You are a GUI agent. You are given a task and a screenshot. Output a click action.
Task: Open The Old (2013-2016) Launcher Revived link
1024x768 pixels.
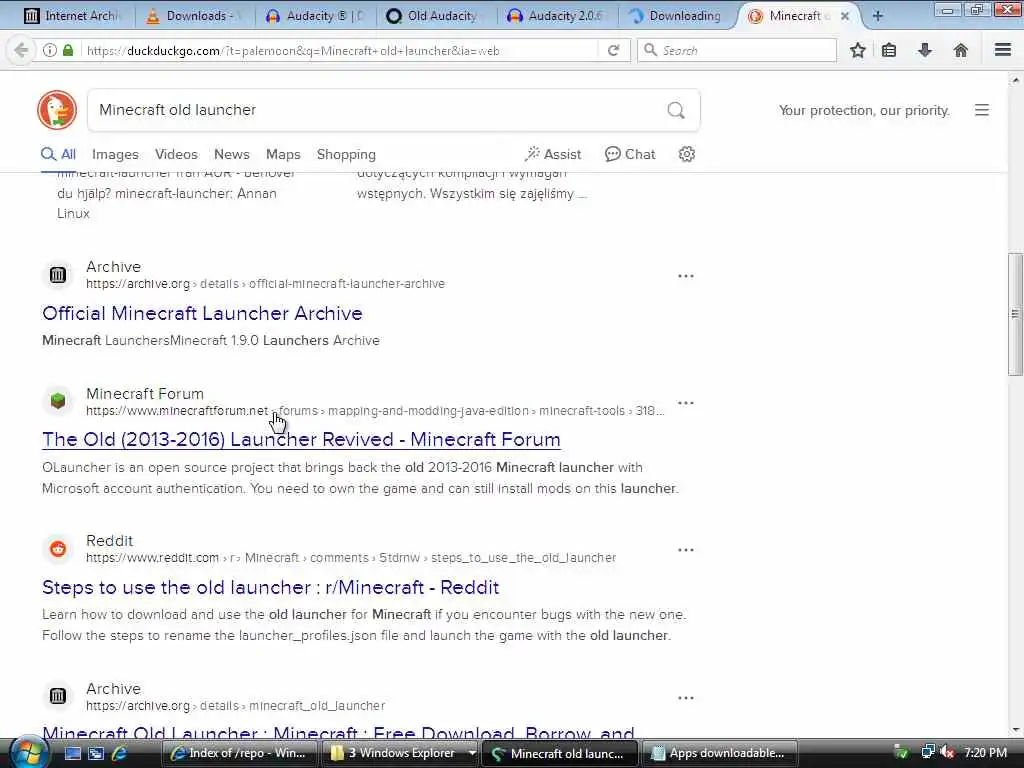point(301,440)
